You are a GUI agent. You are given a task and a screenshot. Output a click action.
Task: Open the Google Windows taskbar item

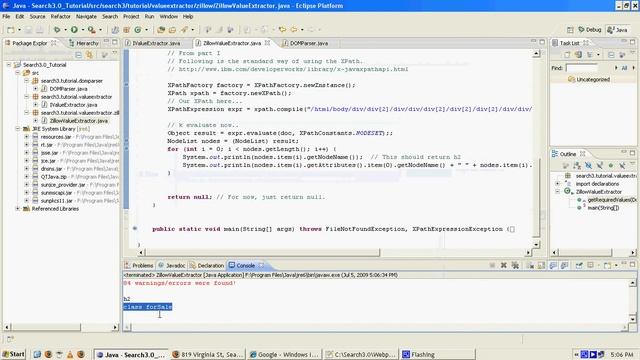(x=284, y=354)
